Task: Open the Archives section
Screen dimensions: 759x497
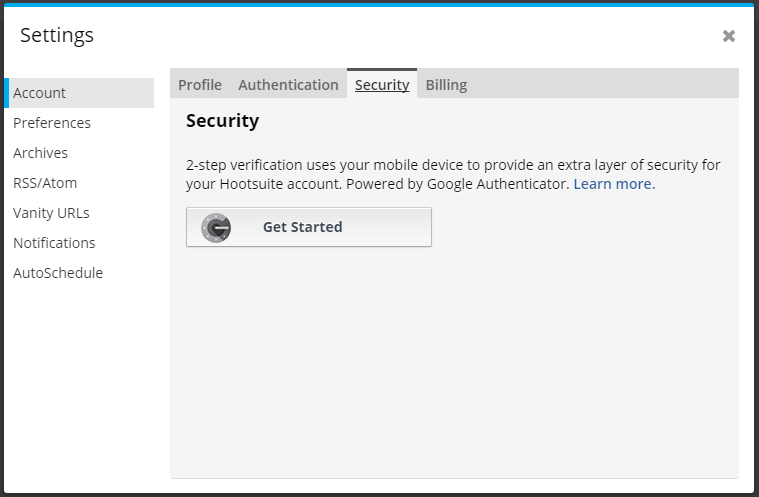Action: [x=40, y=153]
